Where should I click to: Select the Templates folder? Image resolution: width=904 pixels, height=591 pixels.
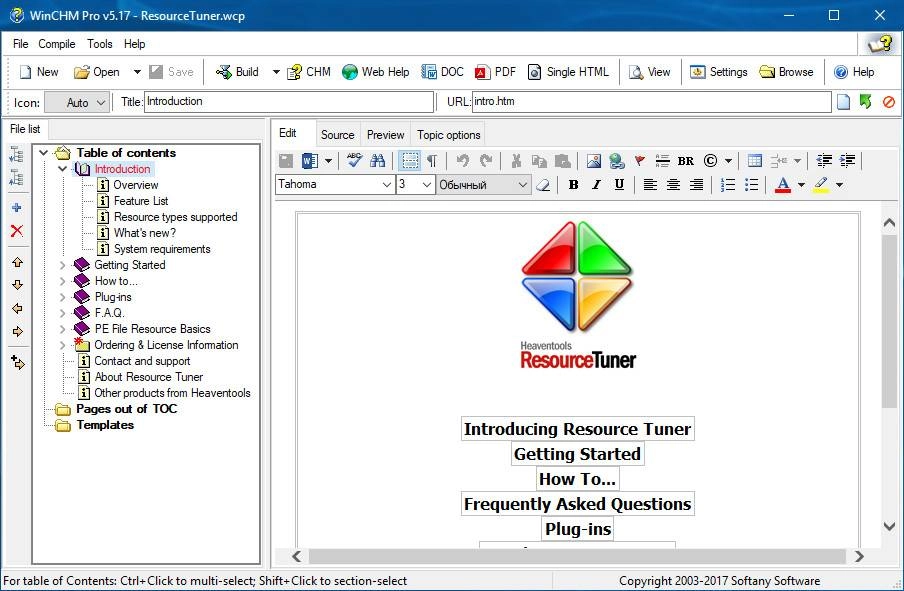click(x=105, y=425)
